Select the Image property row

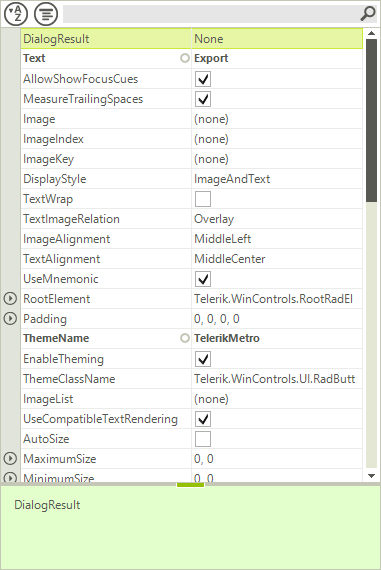192,119
